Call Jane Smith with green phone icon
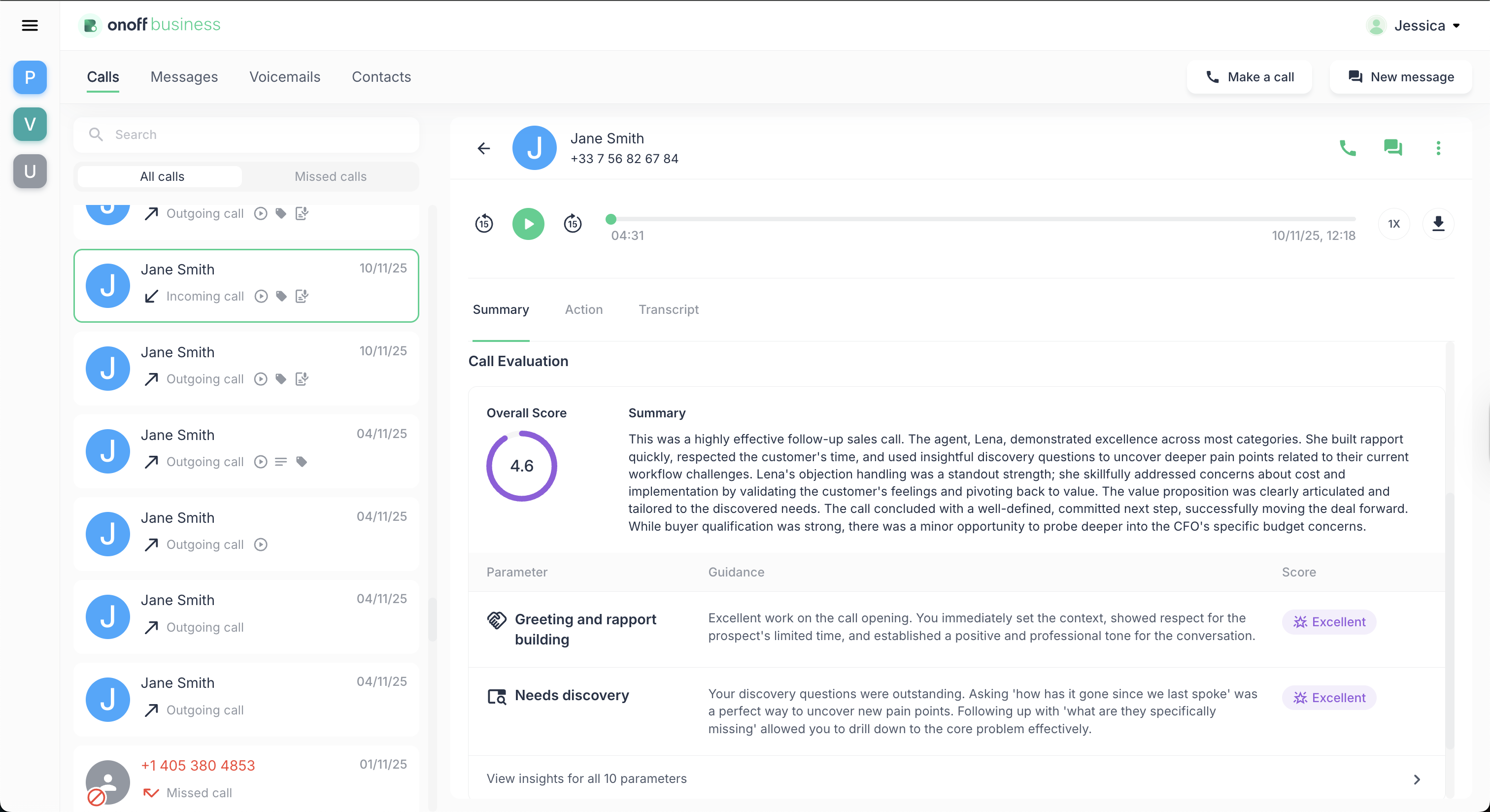This screenshot has height=812, width=1490. tap(1348, 148)
